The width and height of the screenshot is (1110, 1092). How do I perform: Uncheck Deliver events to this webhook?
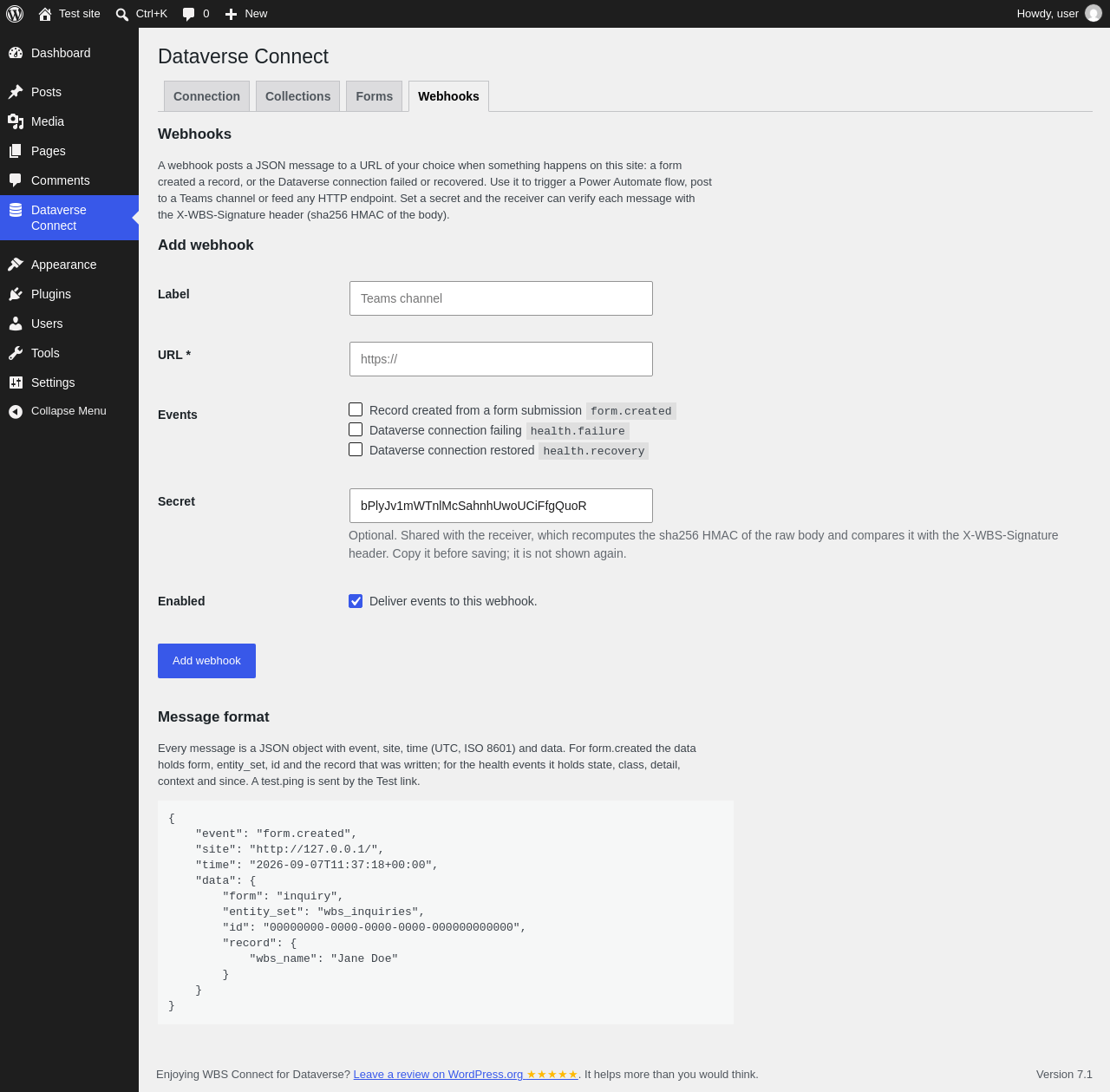[356, 601]
